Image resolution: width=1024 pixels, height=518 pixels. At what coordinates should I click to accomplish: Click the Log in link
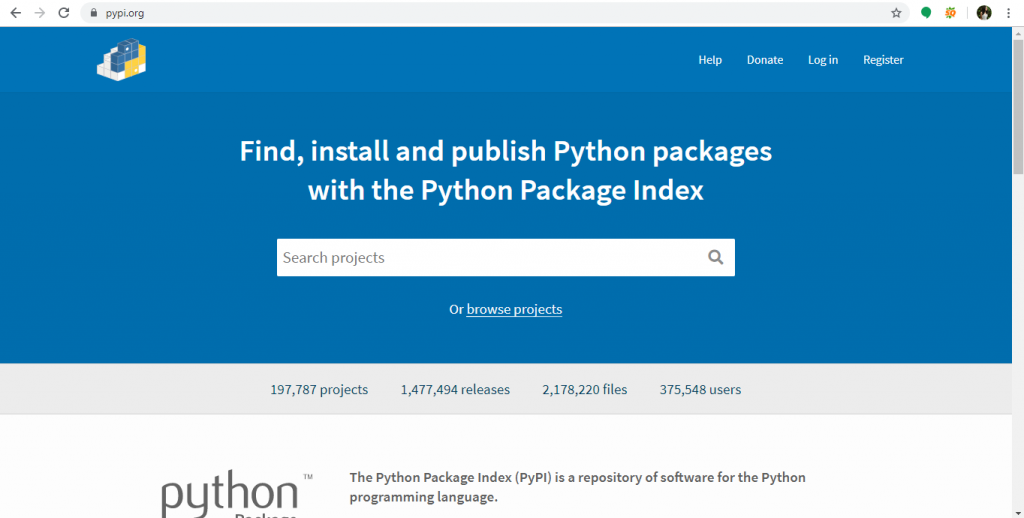pos(823,59)
